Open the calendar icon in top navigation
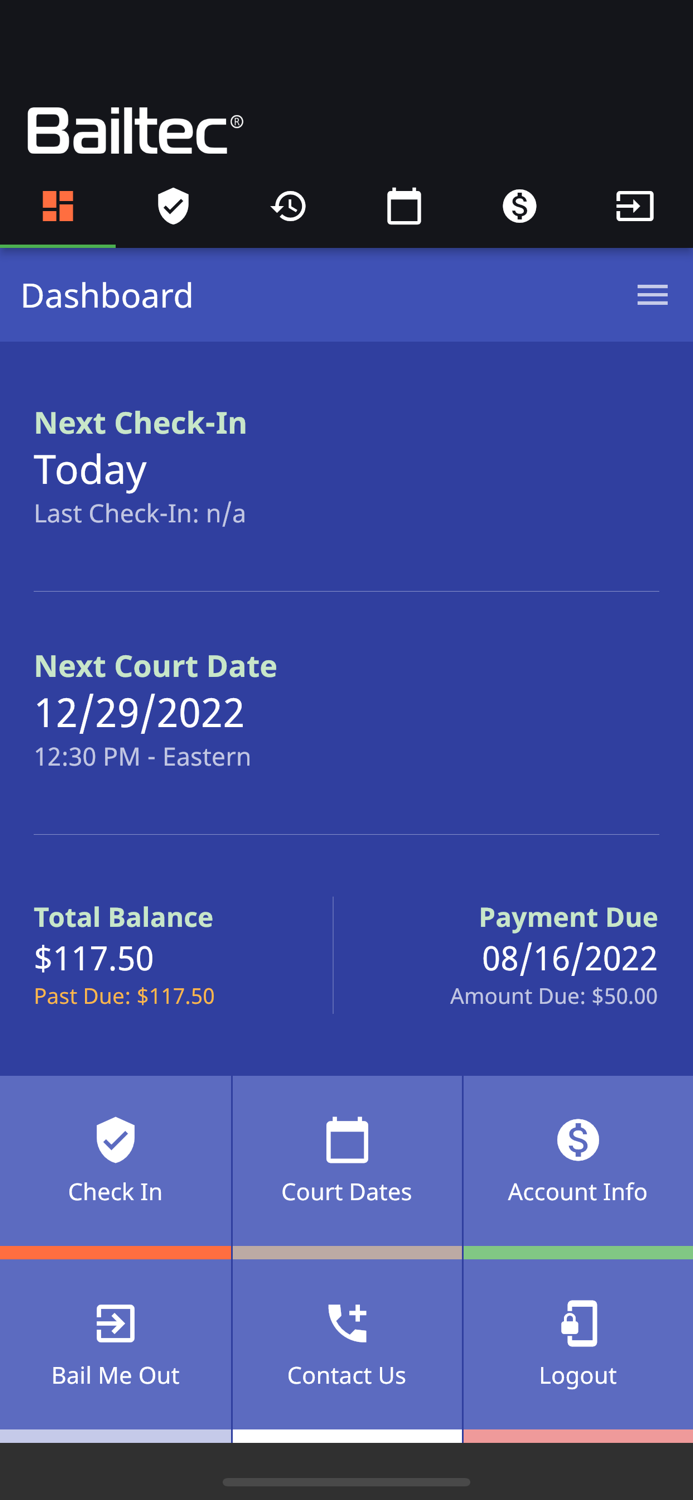693x1500 pixels. pos(404,206)
